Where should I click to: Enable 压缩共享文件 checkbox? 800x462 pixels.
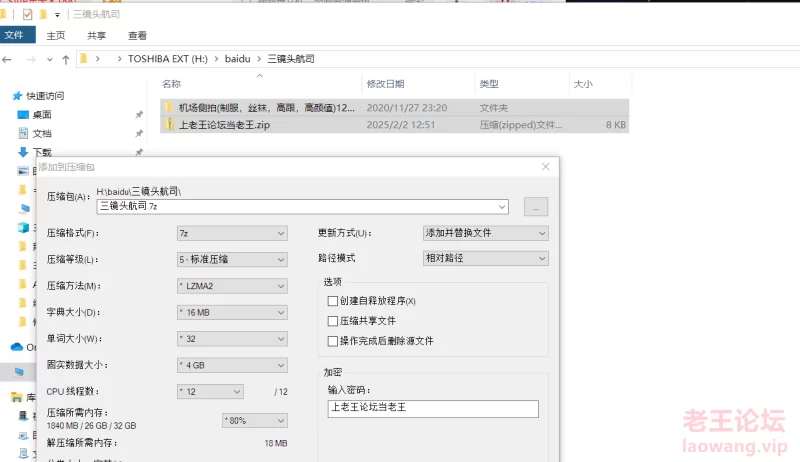pos(333,321)
